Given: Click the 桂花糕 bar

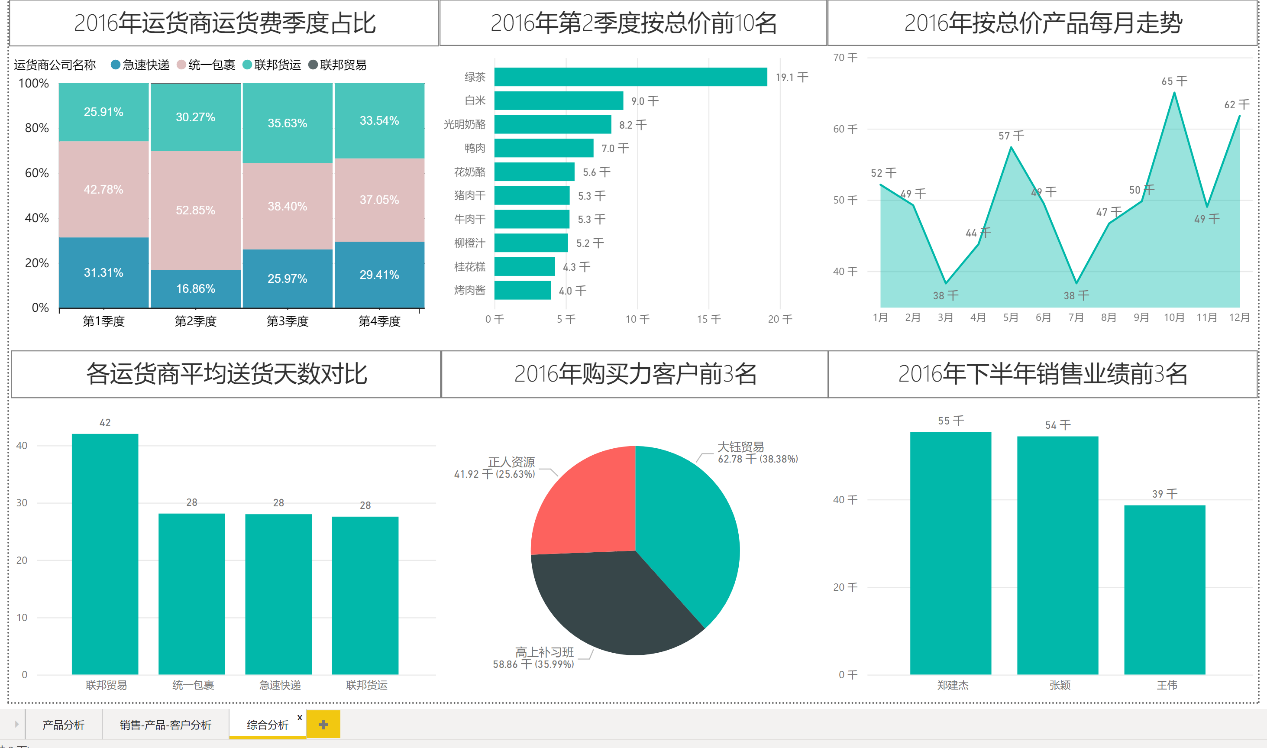Looking at the screenshot, I should (524, 266).
